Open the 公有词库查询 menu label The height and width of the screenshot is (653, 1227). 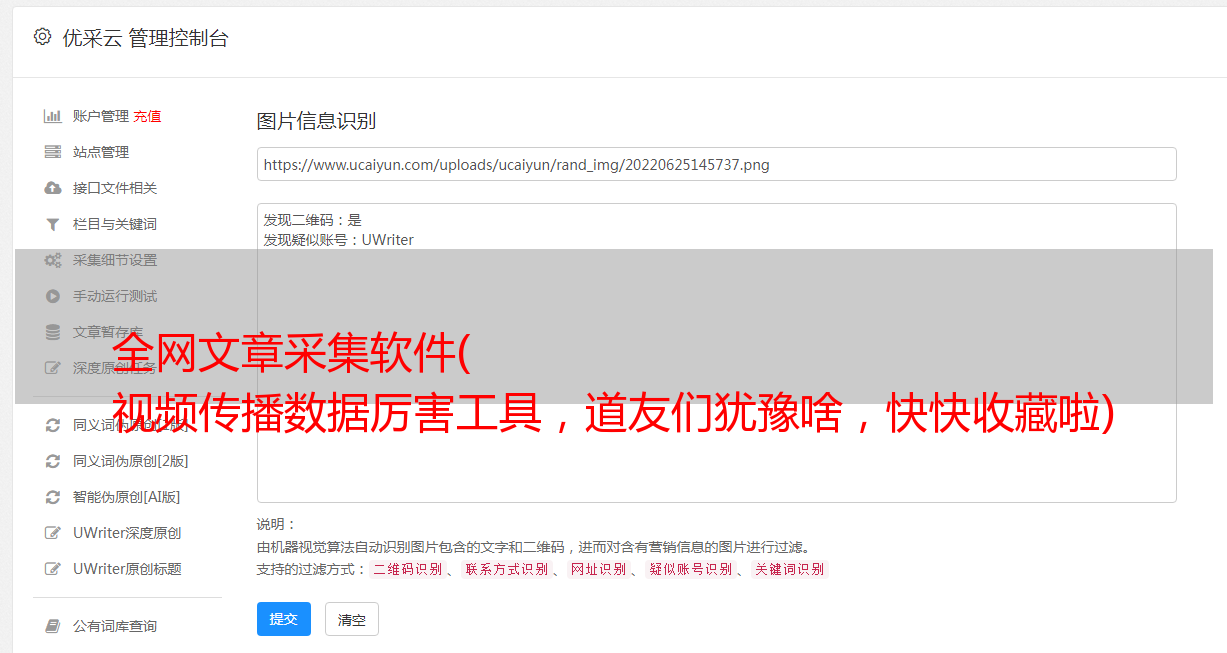[x=115, y=626]
